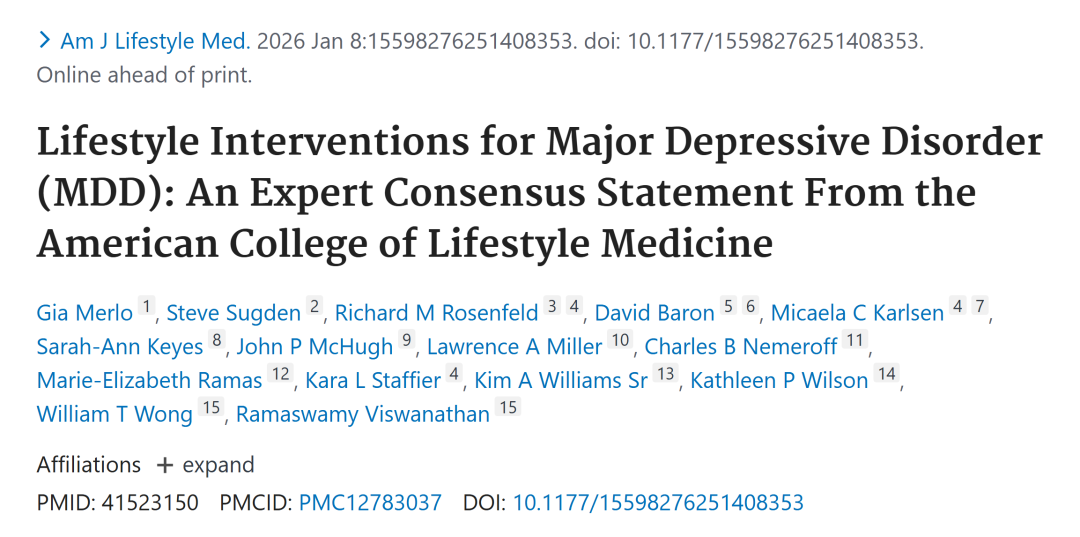This screenshot has width=1080, height=537.
Task: Click the plus icon beside Affiliations
Action: pos(165,465)
